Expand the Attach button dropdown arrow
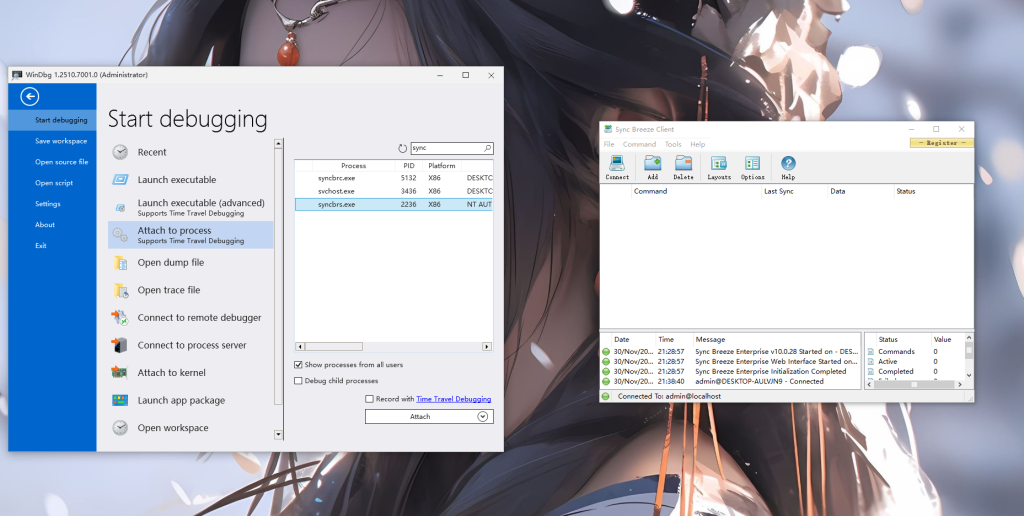Image resolution: width=1024 pixels, height=516 pixels. tap(484, 416)
